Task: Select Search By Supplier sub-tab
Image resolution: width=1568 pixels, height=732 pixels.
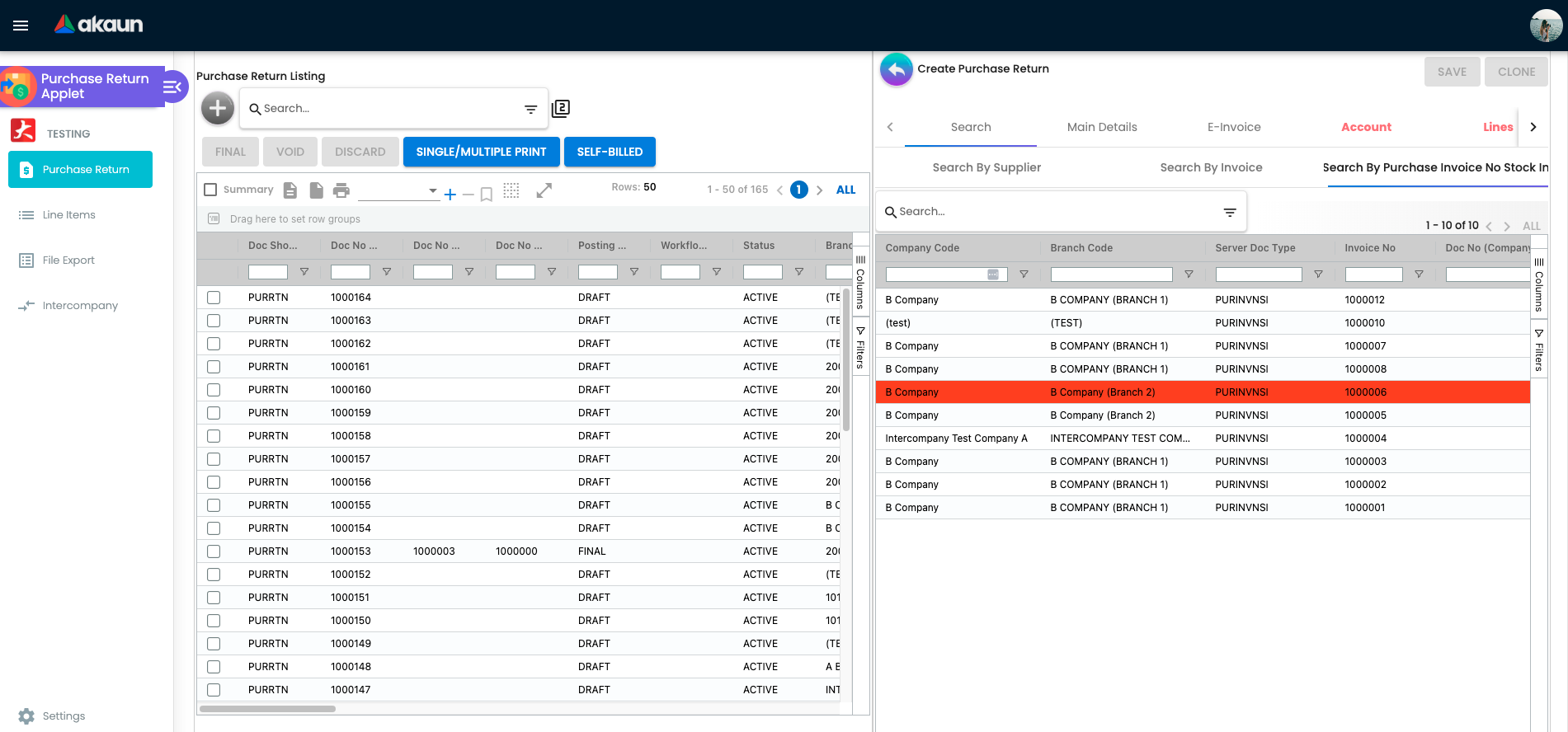Action: [986, 167]
